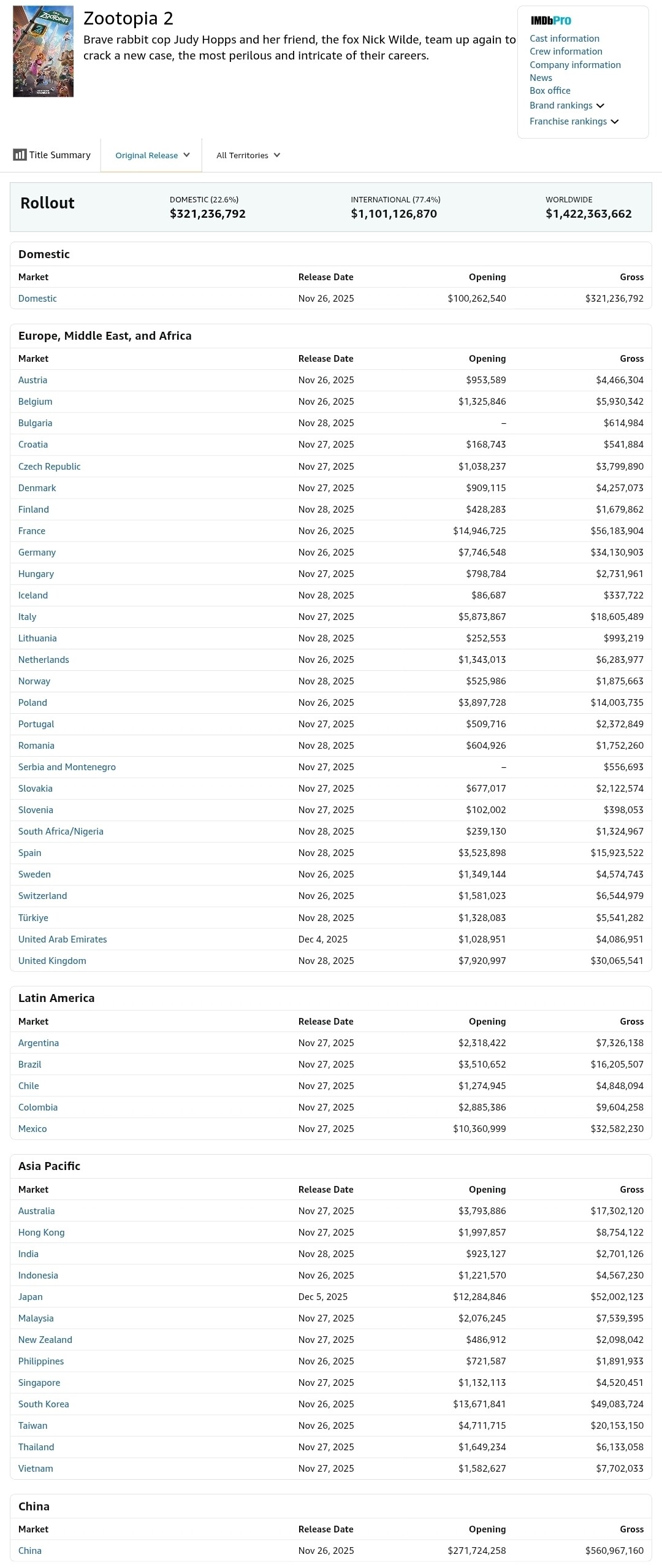This screenshot has width=662, height=1568.
Task: Select the South Korea market link
Action: pos(44,1404)
